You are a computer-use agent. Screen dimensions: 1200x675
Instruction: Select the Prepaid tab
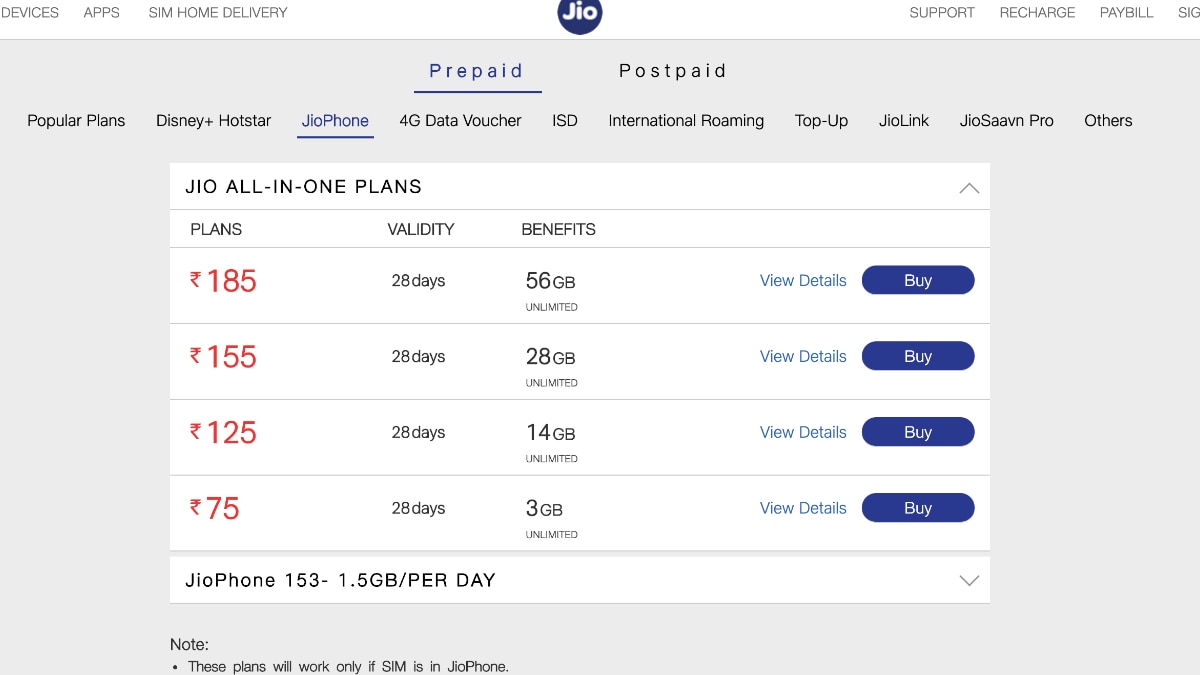coord(477,71)
